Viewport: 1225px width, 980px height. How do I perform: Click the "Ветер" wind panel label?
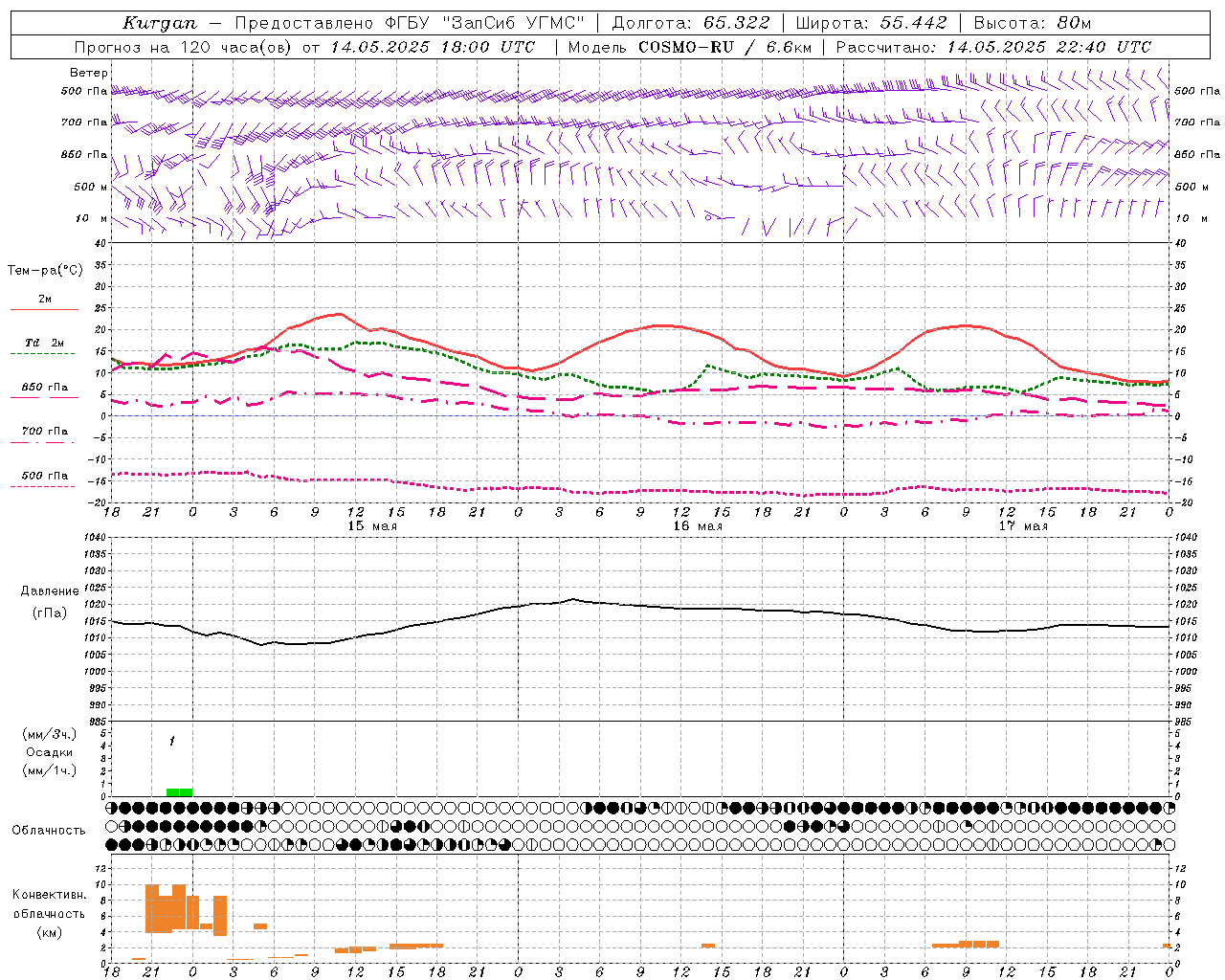(88, 73)
